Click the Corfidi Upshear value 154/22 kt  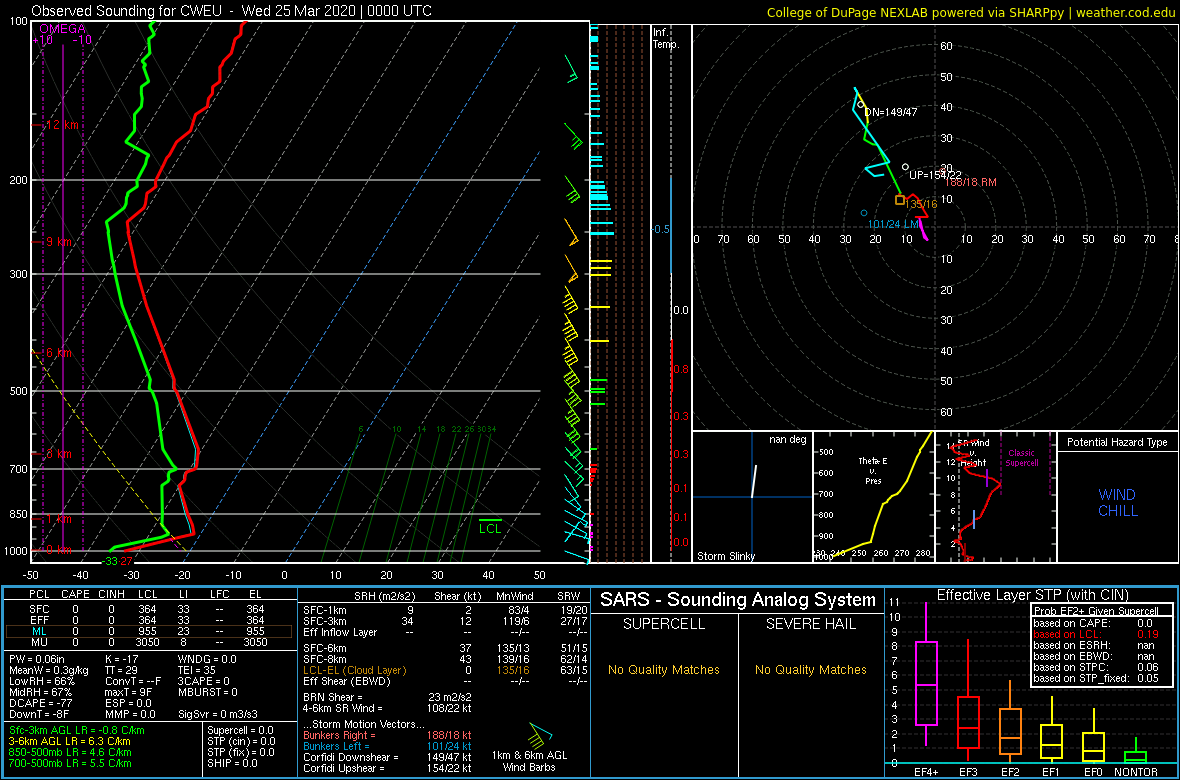coord(449,768)
